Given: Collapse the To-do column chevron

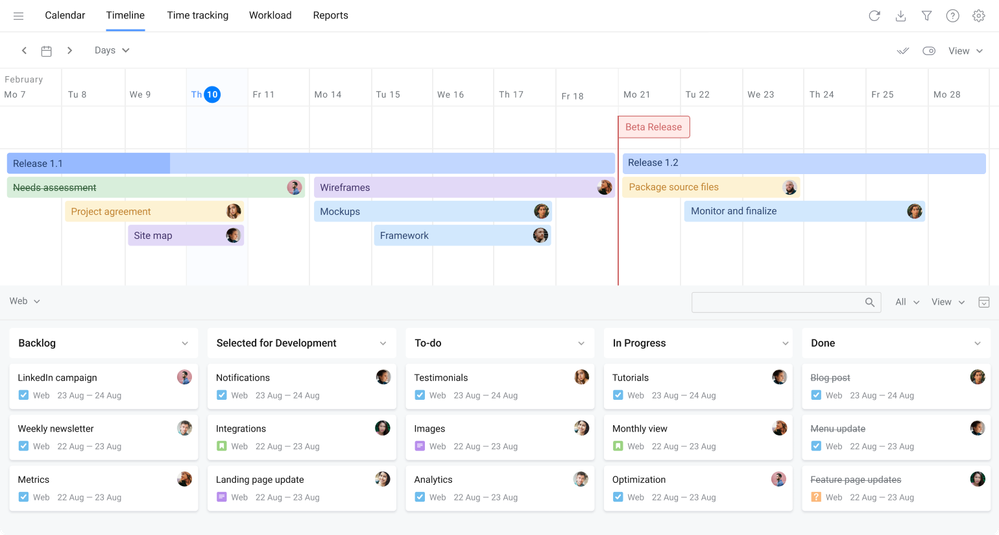Looking at the screenshot, I should click(x=581, y=343).
